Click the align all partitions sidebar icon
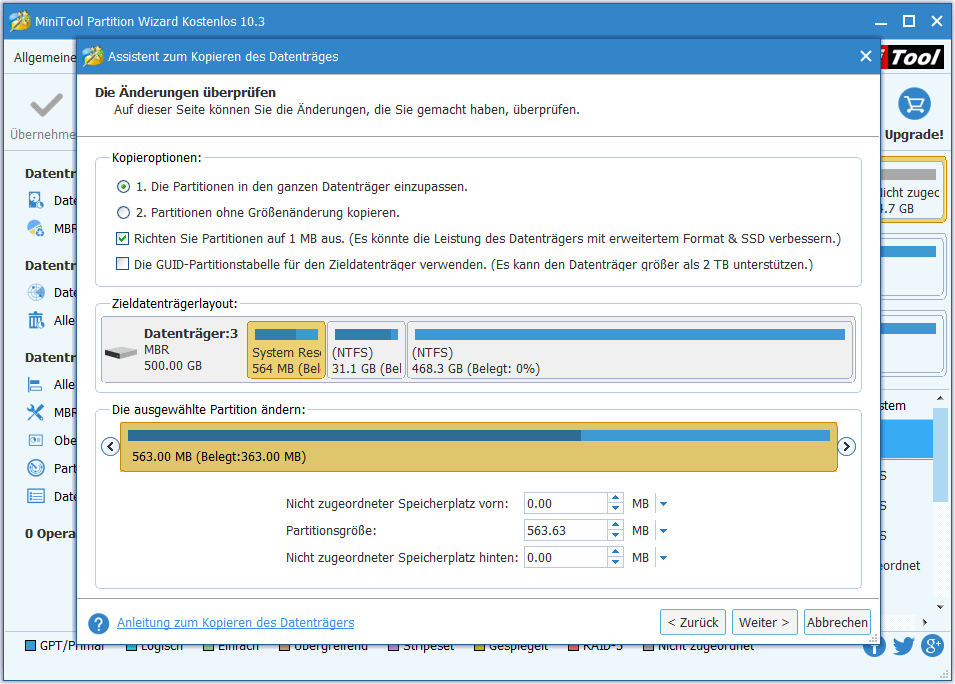 [x=35, y=384]
